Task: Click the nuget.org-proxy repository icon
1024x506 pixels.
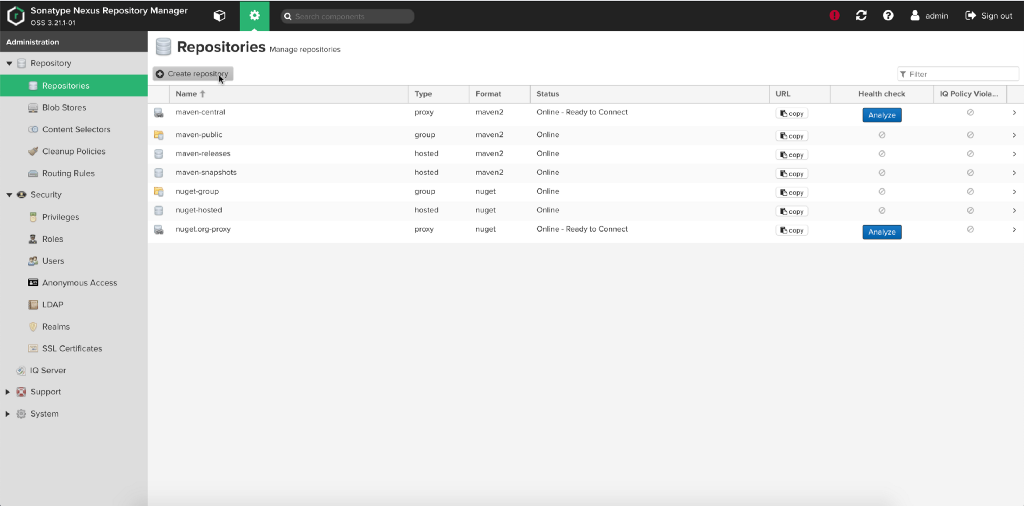Action: click(x=159, y=230)
